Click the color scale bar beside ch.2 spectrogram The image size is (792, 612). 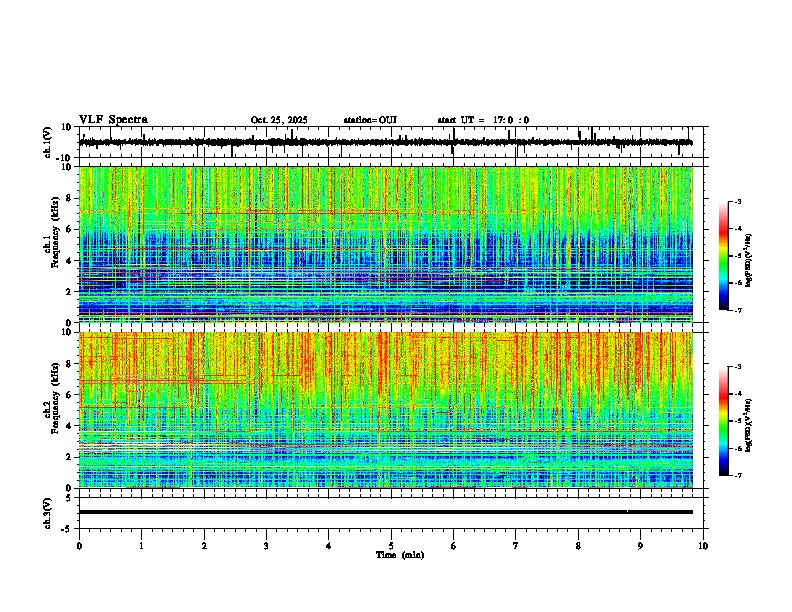pyautogui.click(x=724, y=421)
